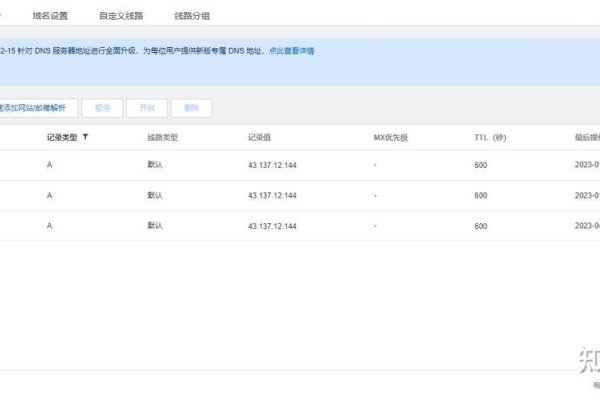
Task: Click the third row's record type A
Action: (x=49, y=226)
